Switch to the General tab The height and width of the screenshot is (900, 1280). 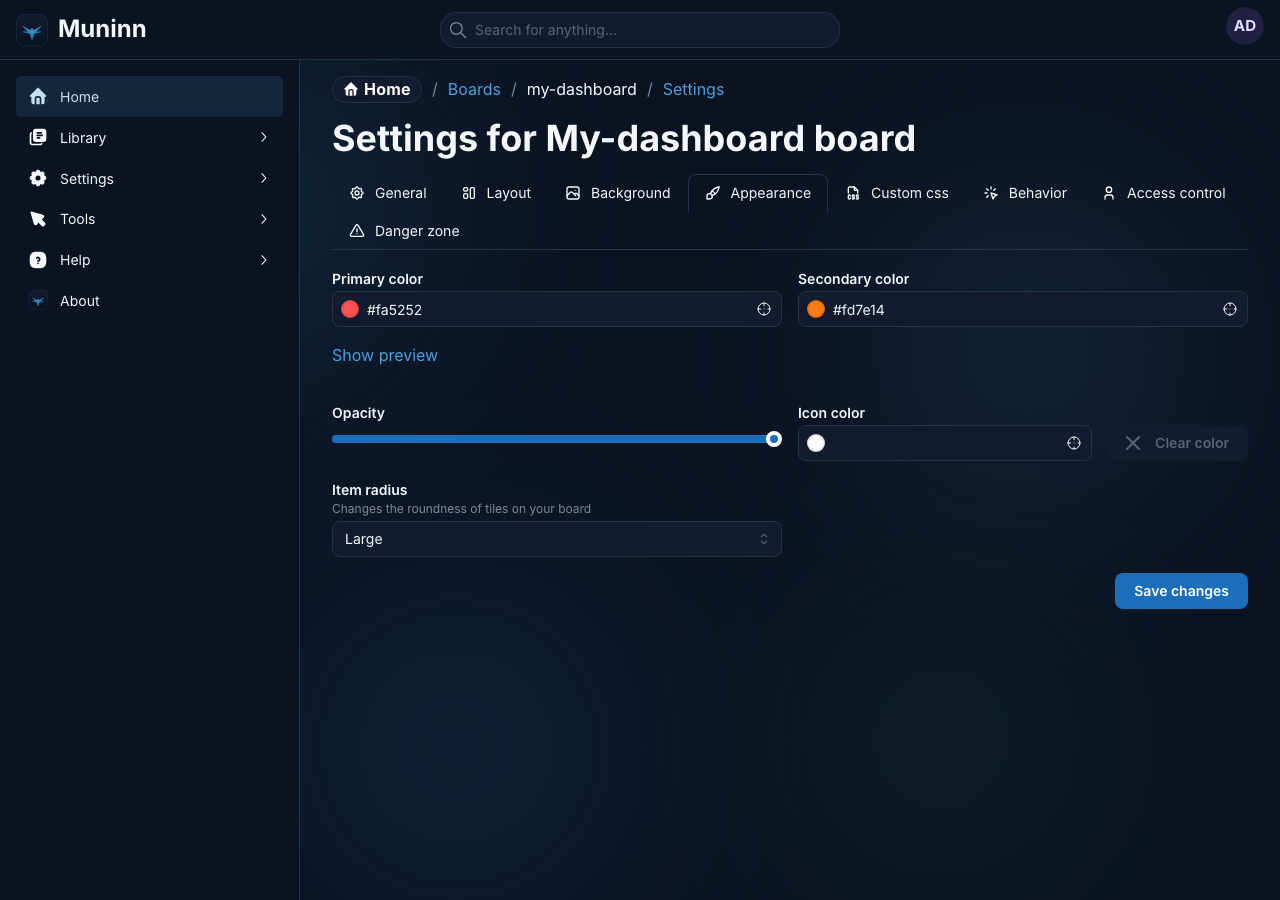click(x=388, y=193)
